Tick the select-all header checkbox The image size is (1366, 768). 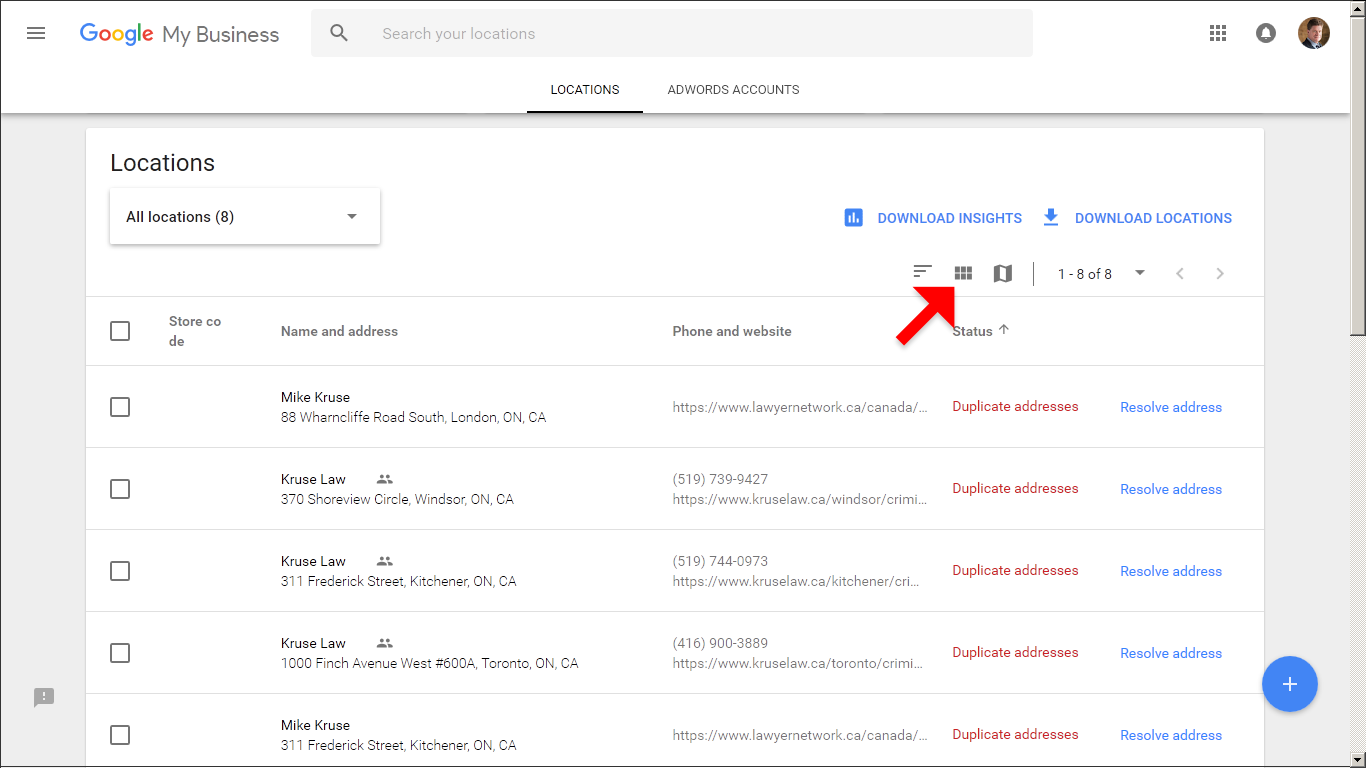click(120, 331)
